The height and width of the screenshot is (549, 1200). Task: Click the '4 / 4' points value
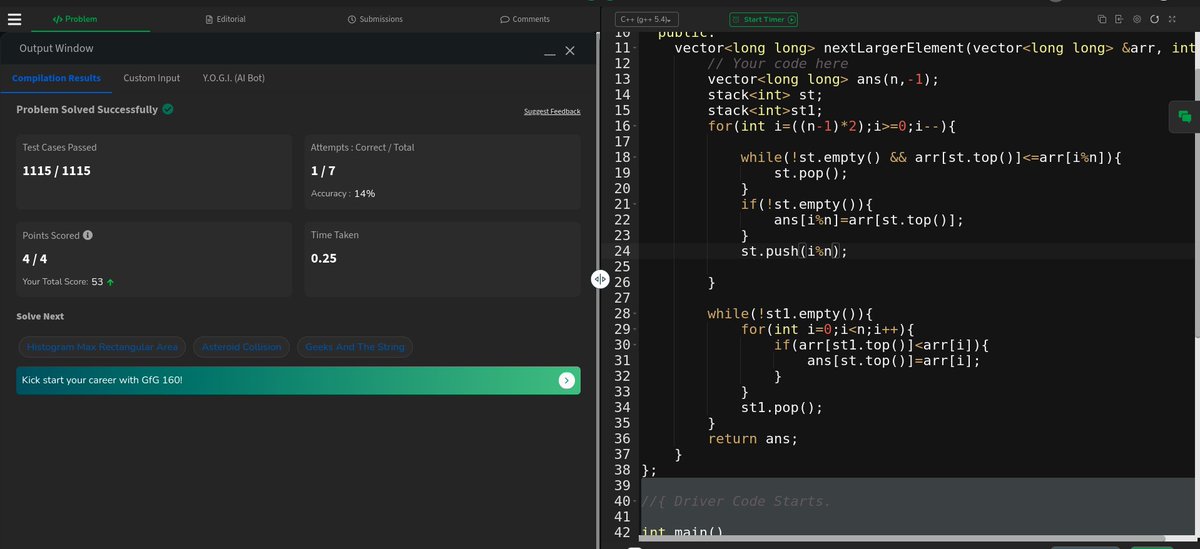coord(36,259)
